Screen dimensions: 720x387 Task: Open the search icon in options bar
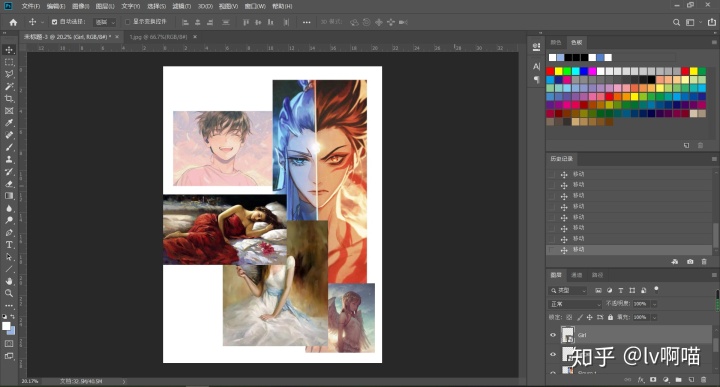[x=676, y=22]
